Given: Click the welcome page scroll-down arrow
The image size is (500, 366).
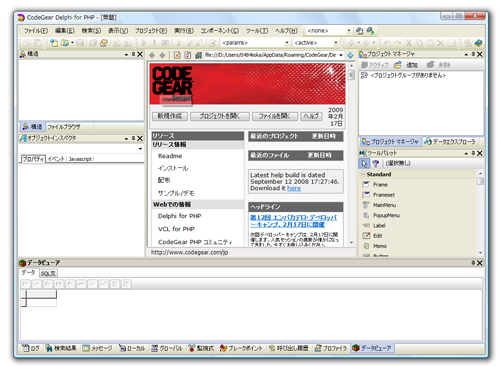Looking at the screenshot, I should (351, 243).
